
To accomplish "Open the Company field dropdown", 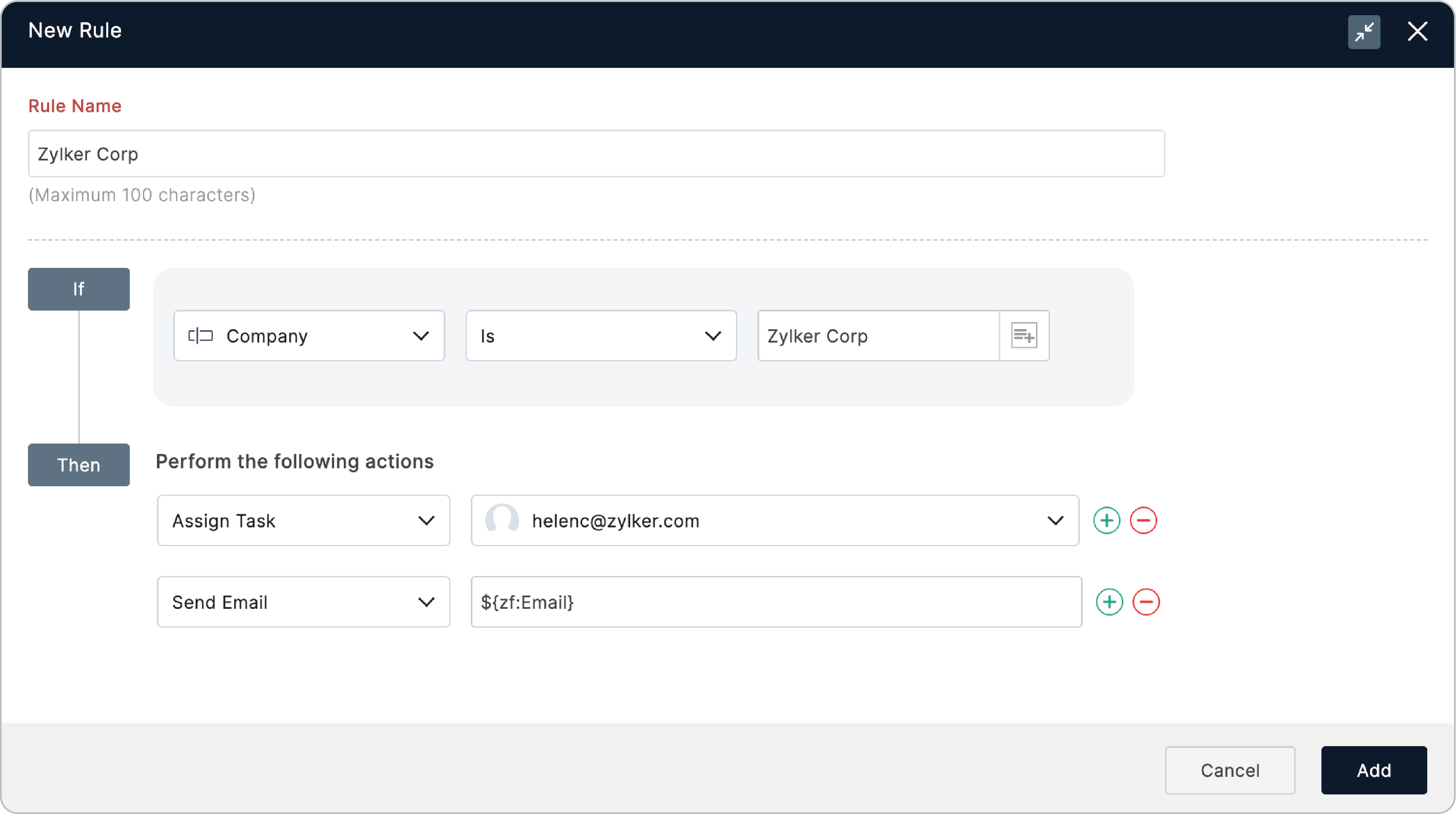I will pos(421,336).
